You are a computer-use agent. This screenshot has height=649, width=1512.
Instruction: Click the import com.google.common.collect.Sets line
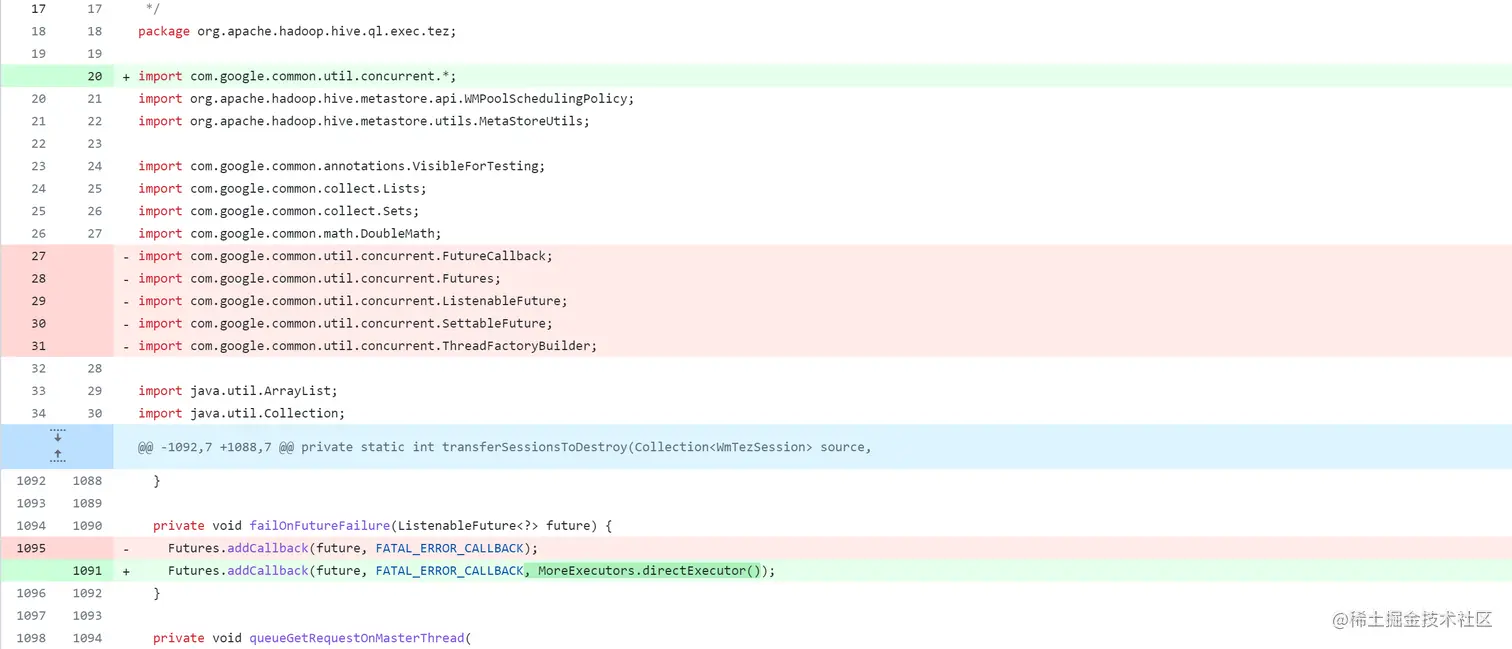(278, 211)
